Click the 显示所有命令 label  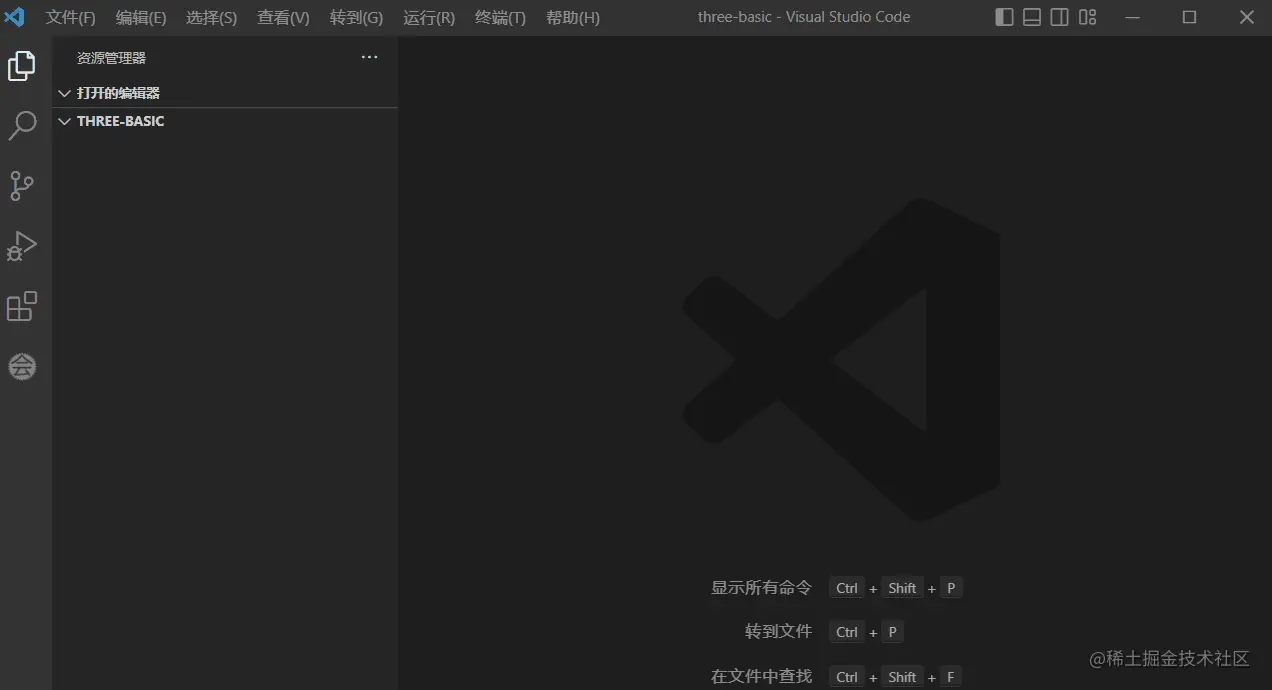(x=761, y=588)
